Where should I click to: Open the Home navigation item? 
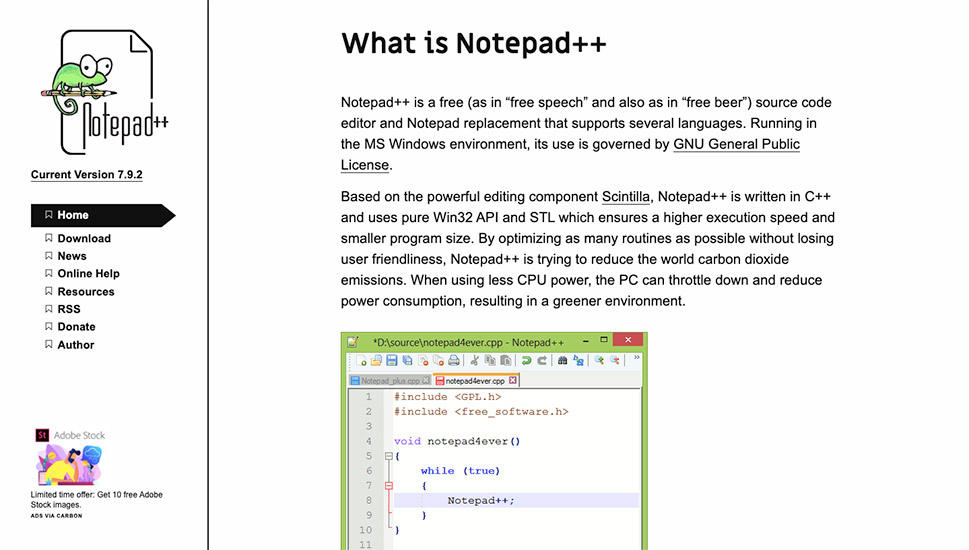103,215
